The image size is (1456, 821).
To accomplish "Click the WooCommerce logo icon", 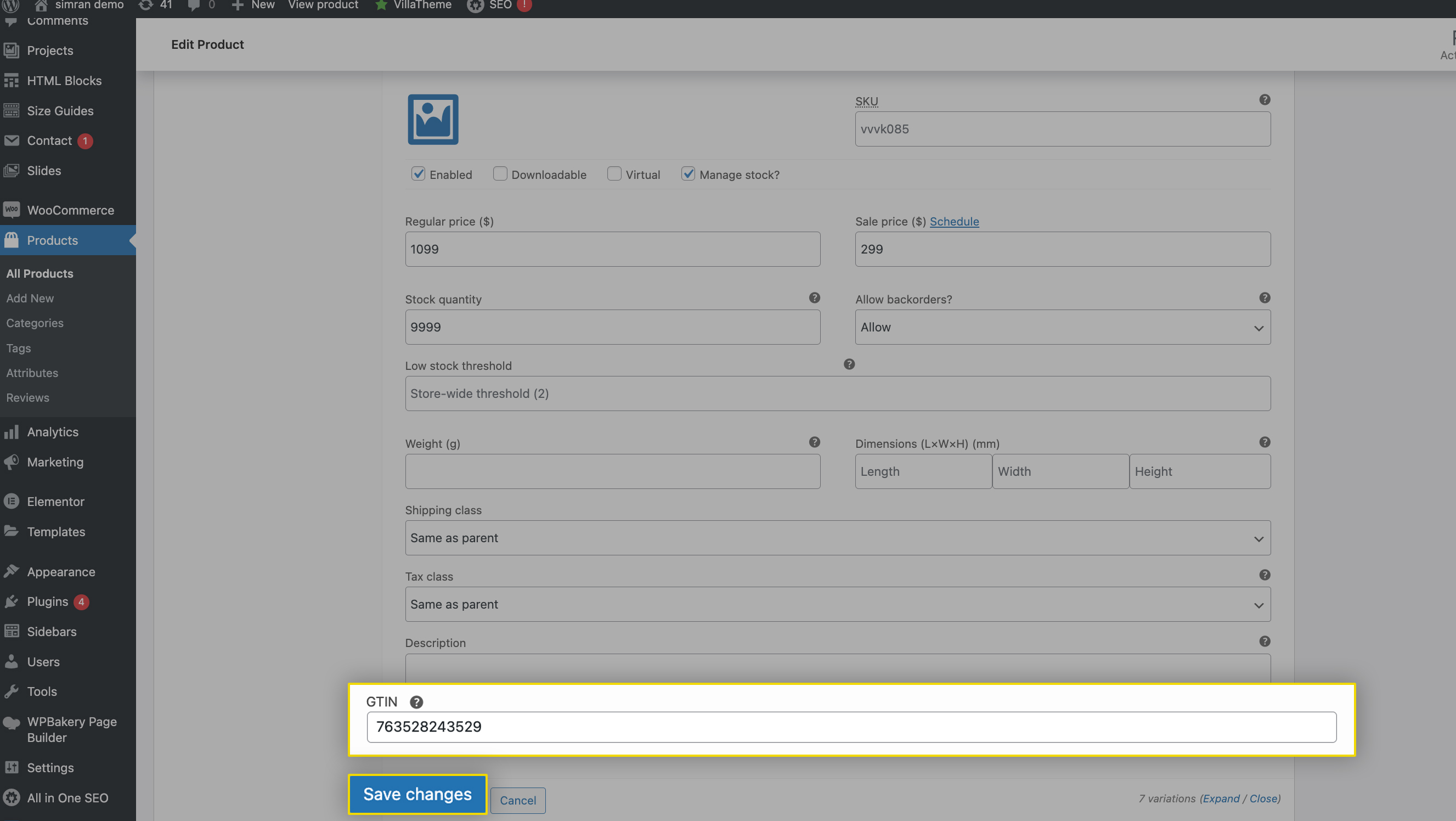I will click(x=12, y=210).
